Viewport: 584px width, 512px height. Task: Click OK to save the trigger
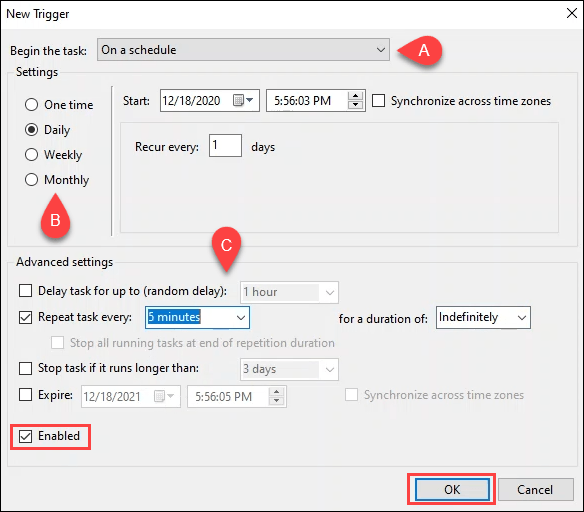coord(452,489)
